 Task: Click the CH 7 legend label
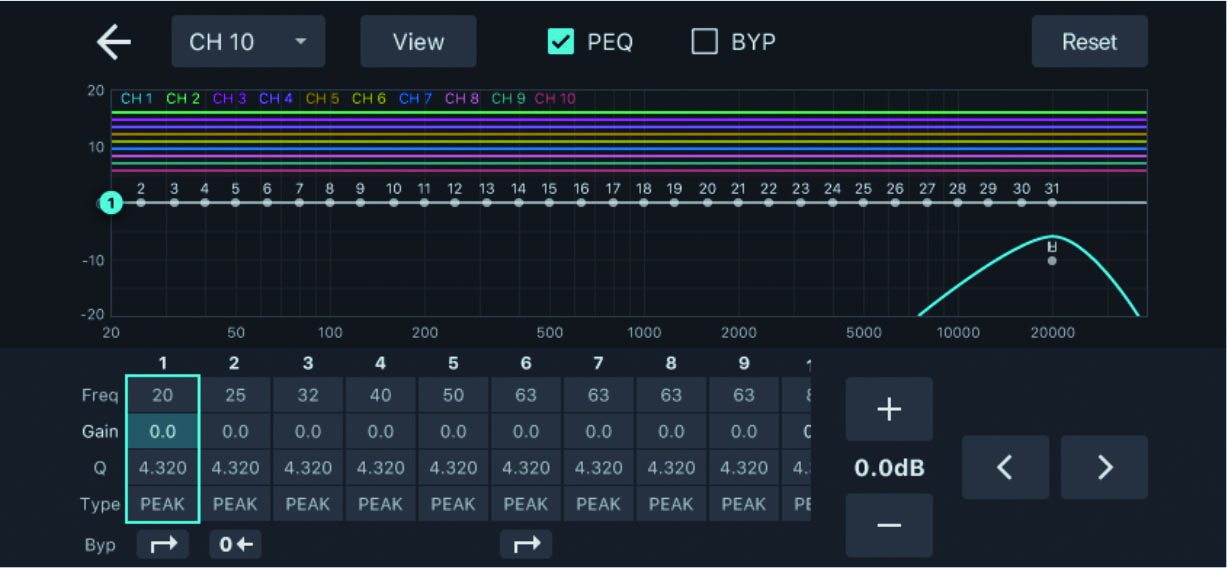click(416, 99)
